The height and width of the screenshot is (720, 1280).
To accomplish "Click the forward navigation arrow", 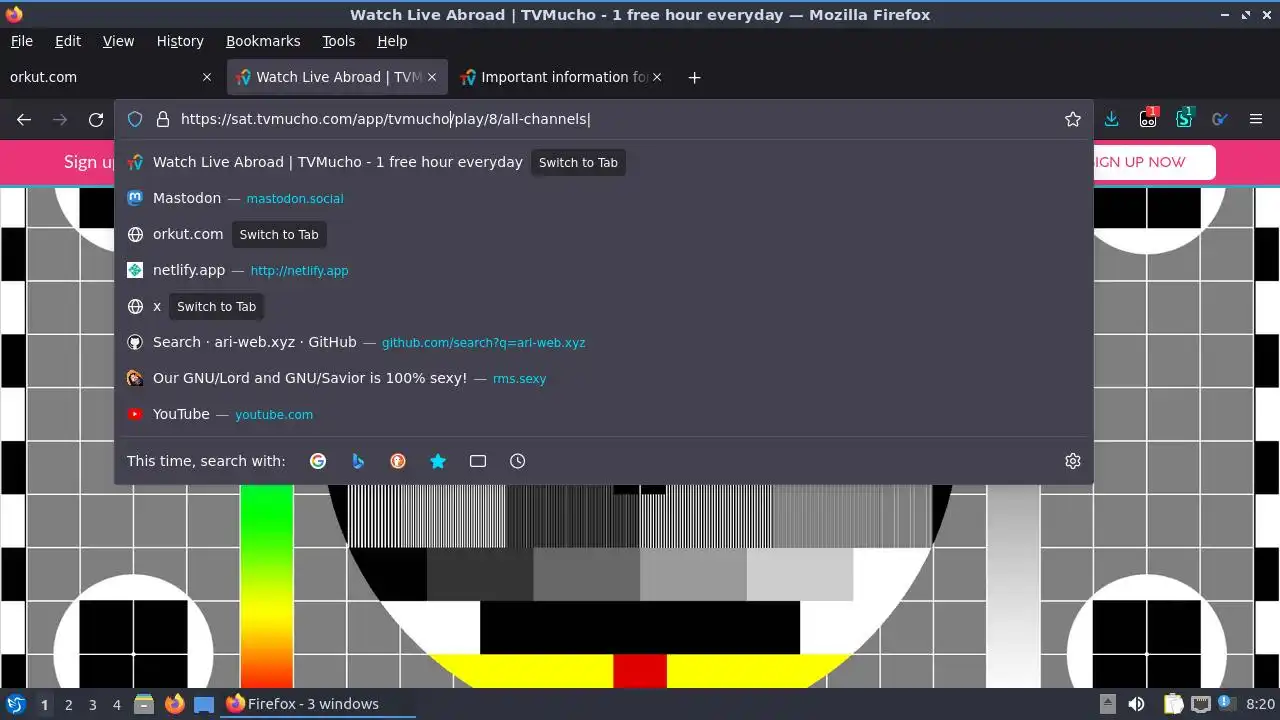I will (60, 119).
